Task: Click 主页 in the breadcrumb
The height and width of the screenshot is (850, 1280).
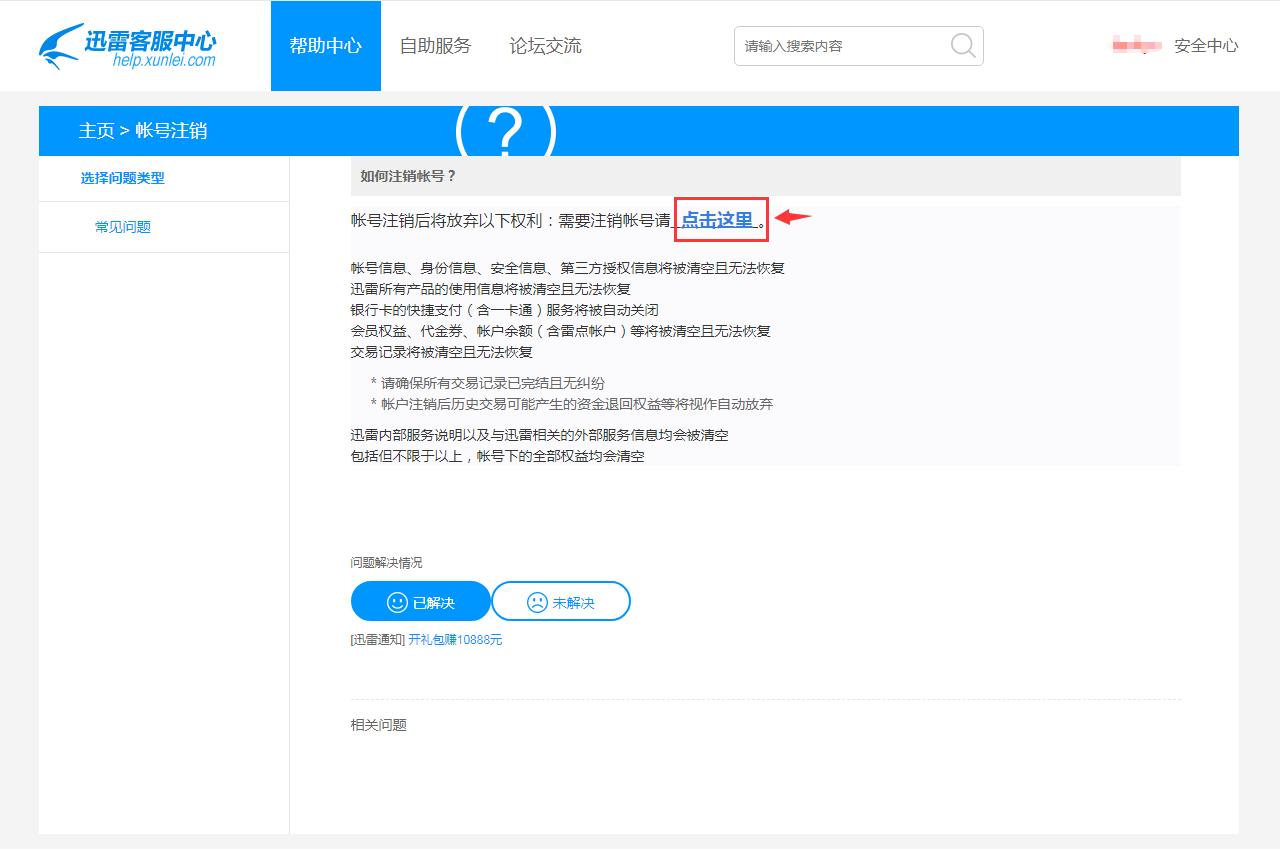Action: pyautogui.click(x=95, y=131)
